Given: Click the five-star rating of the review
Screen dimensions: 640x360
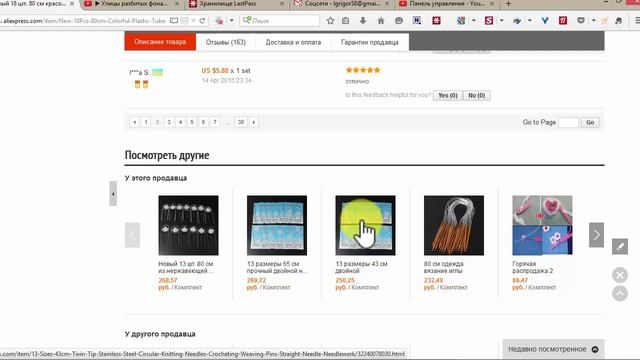Looking at the screenshot, I should pos(363,70).
